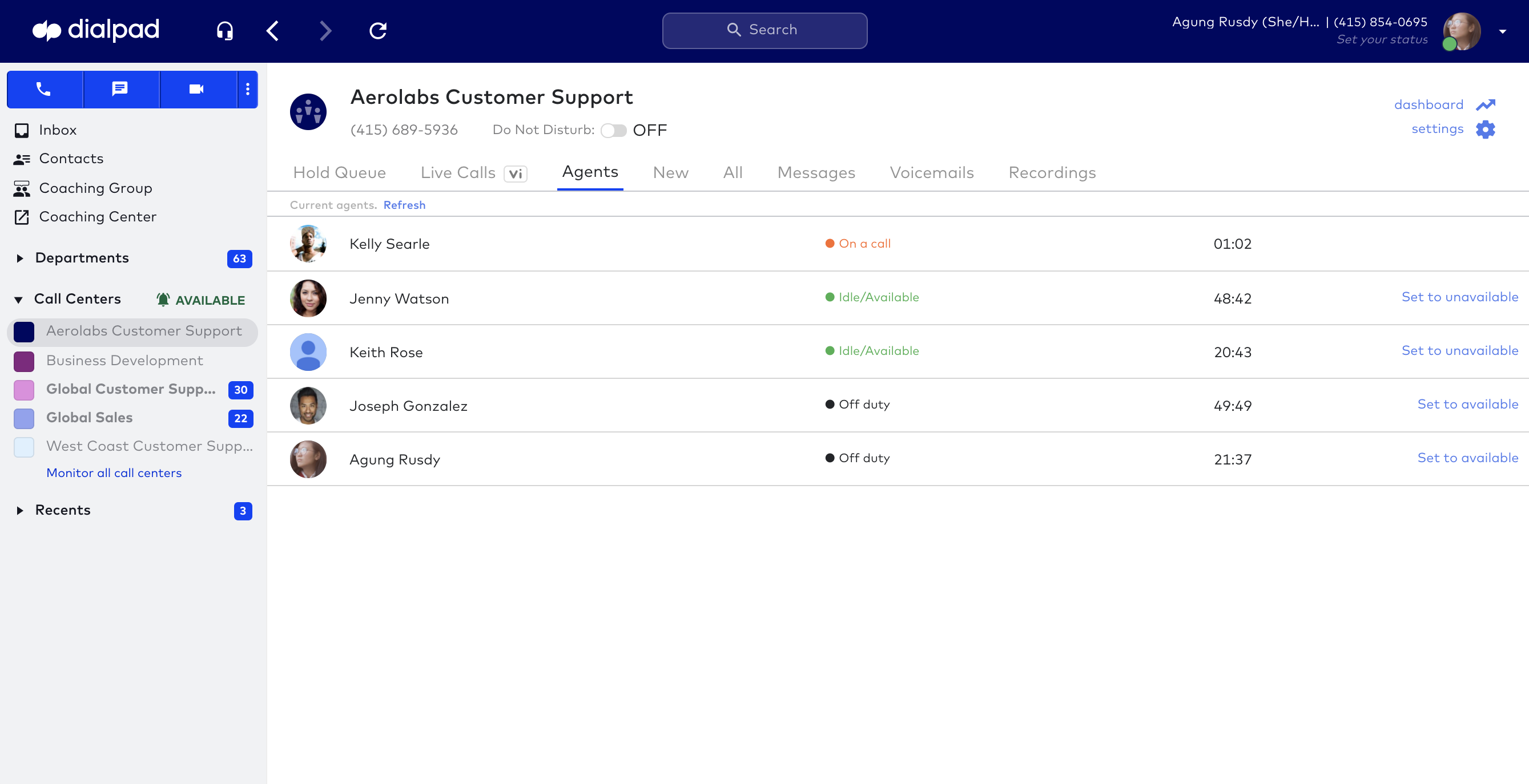Open Business Development call center
Viewport: 1529px width, 784px height.
[x=124, y=361]
